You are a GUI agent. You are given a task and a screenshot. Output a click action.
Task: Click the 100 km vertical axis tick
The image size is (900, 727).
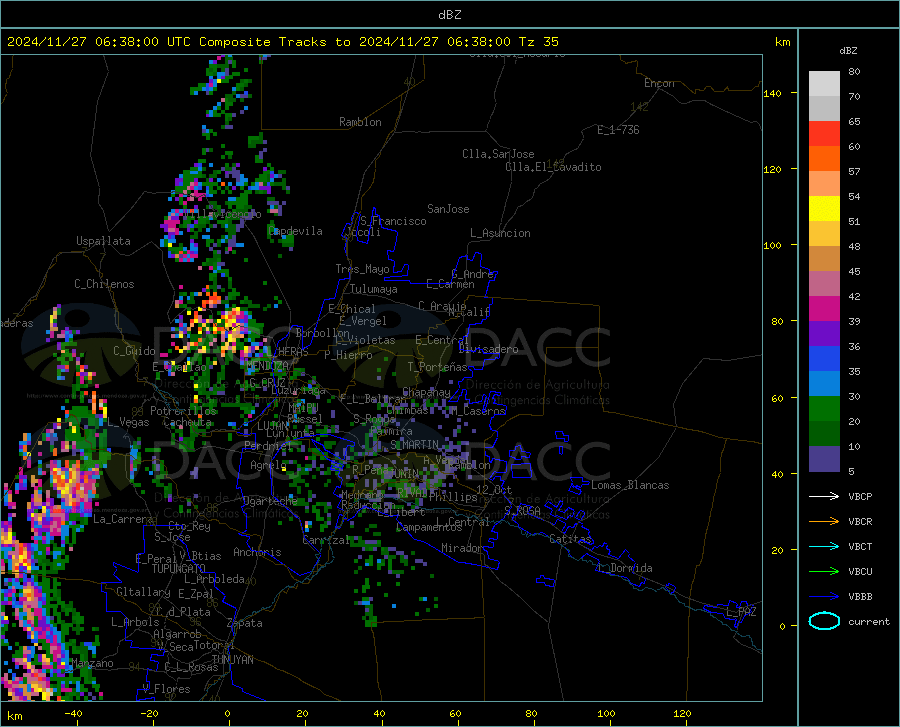pos(772,246)
